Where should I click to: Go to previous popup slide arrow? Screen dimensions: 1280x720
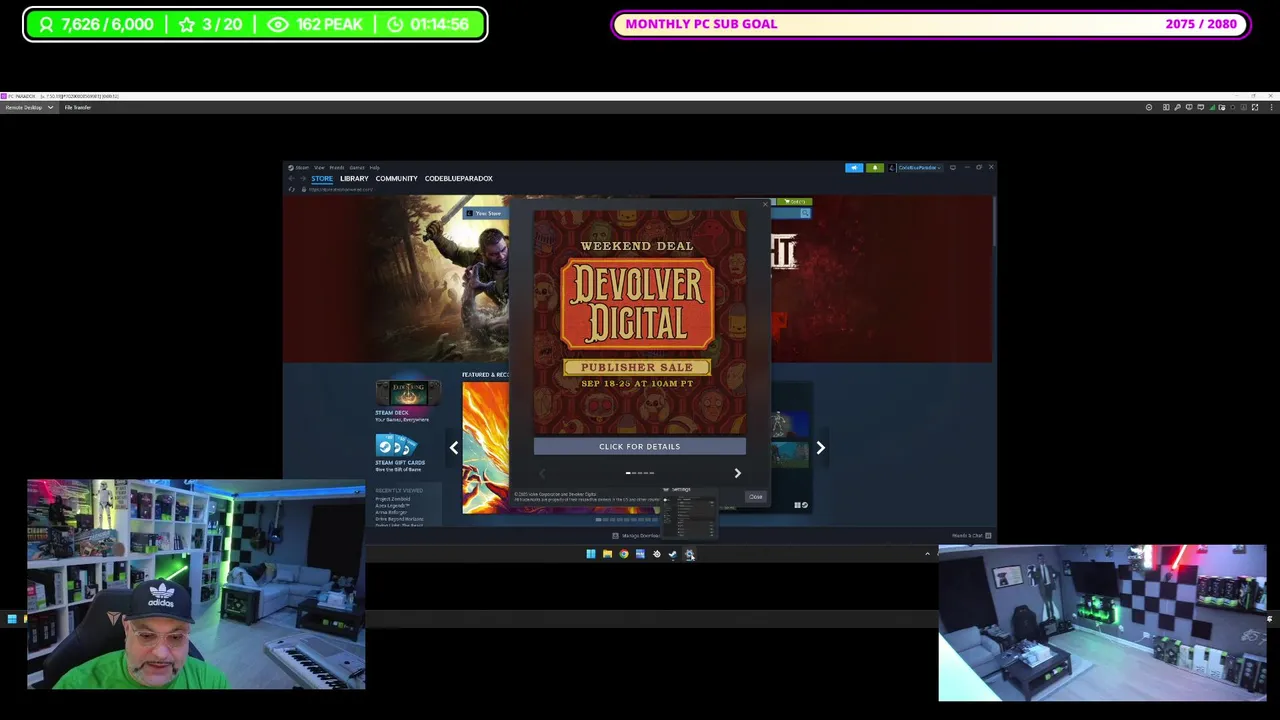(x=542, y=473)
